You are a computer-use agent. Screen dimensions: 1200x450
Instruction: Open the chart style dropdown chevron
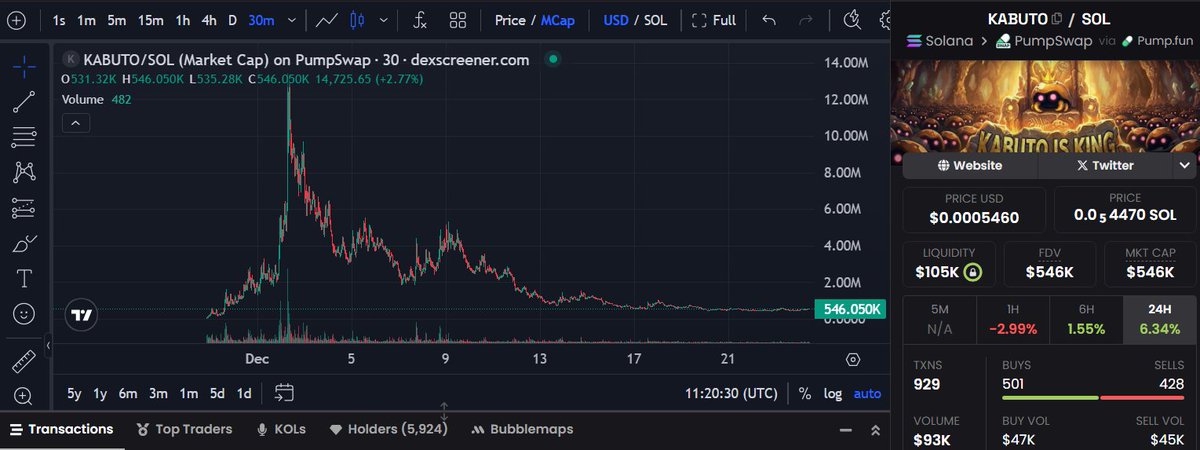pyautogui.click(x=384, y=20)
